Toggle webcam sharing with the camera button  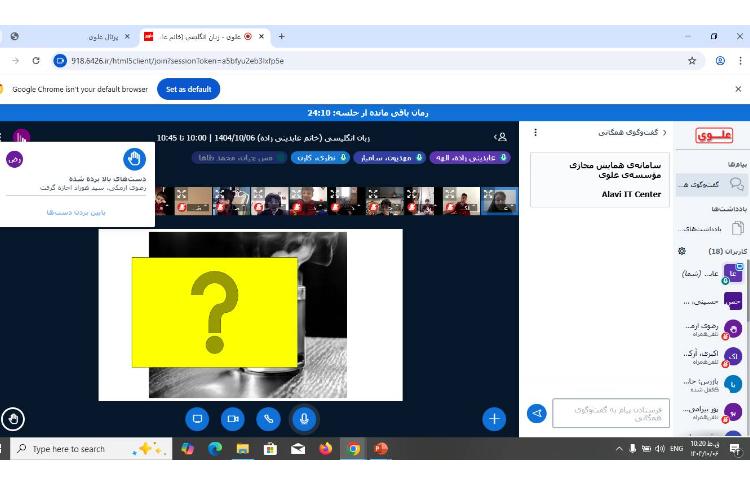(x=233, y=419)
